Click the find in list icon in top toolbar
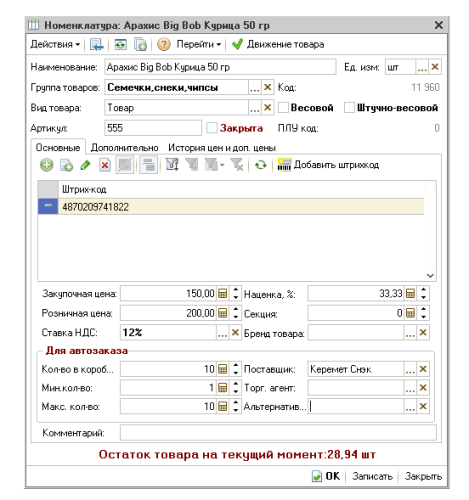Viewport: 469px width, 500px height. (97, 44)
